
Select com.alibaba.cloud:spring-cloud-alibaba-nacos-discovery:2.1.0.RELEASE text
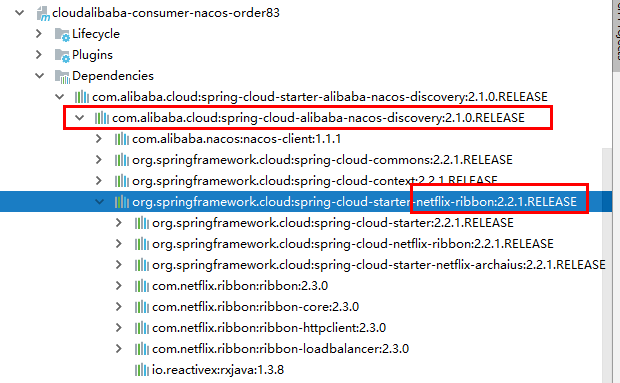pos(318,118)
